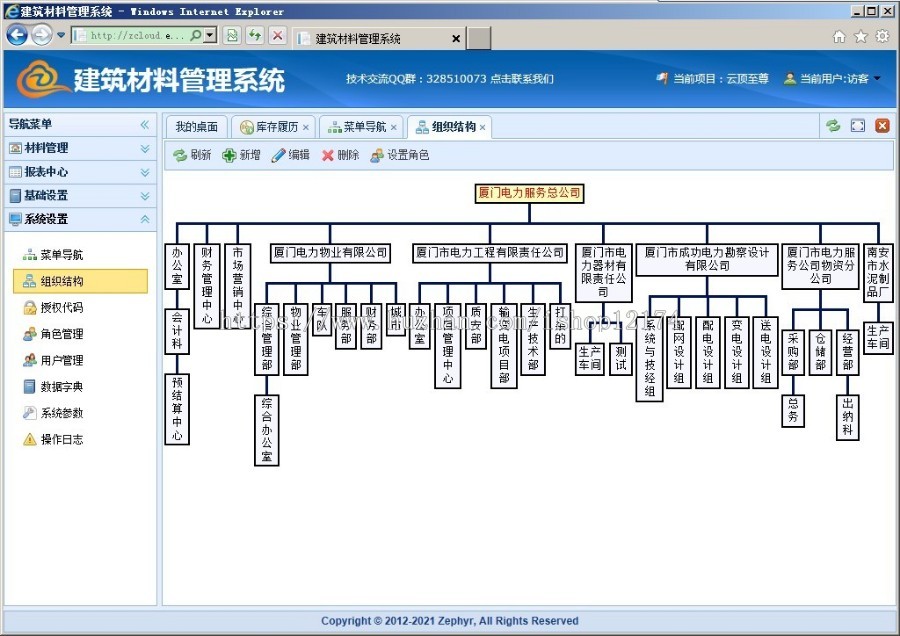
Task: Click the green refresh icon near tab bar
Action: pos(833,126)
